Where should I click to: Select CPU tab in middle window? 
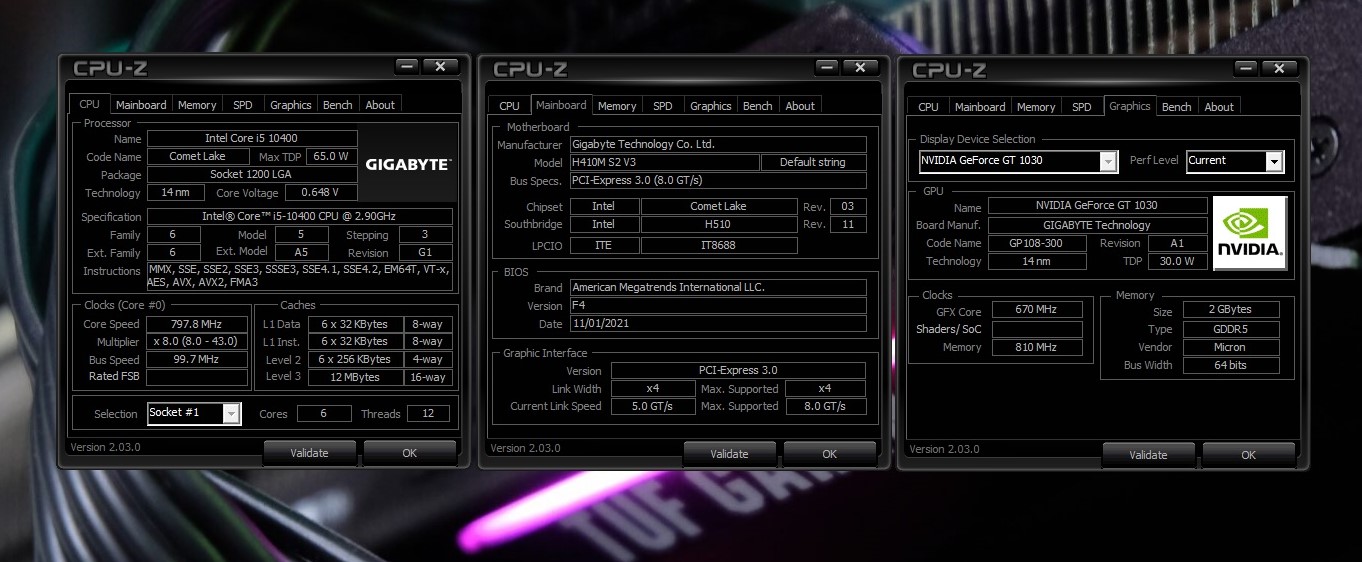coord(510,106)
